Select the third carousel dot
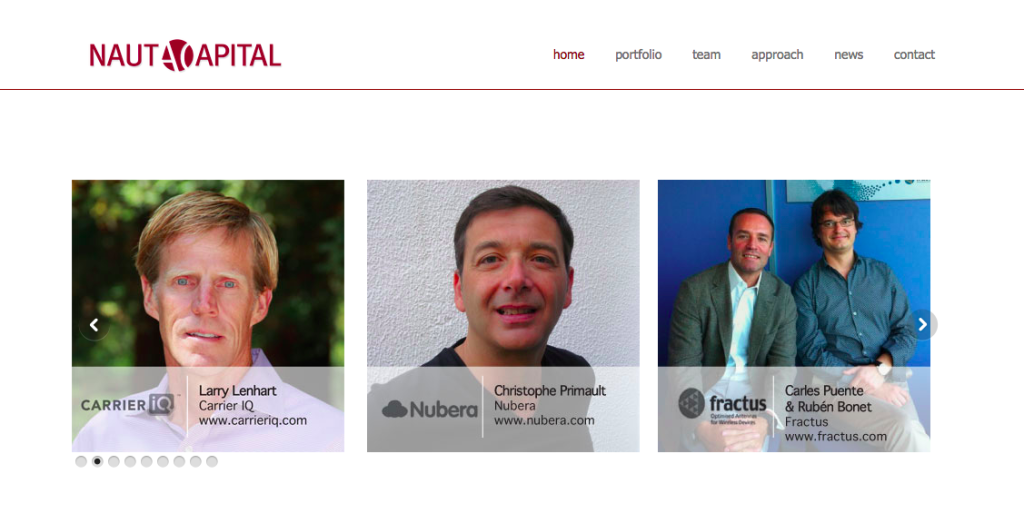 tap(114, 462)
